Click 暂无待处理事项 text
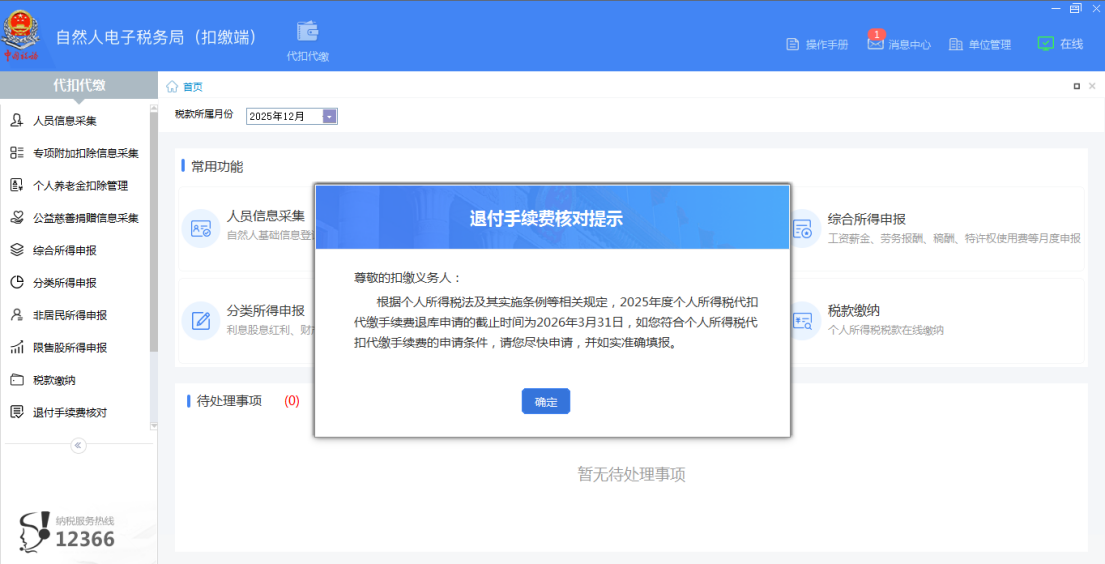The width and height of the screenshot is (1105, 564). point(631,474)
